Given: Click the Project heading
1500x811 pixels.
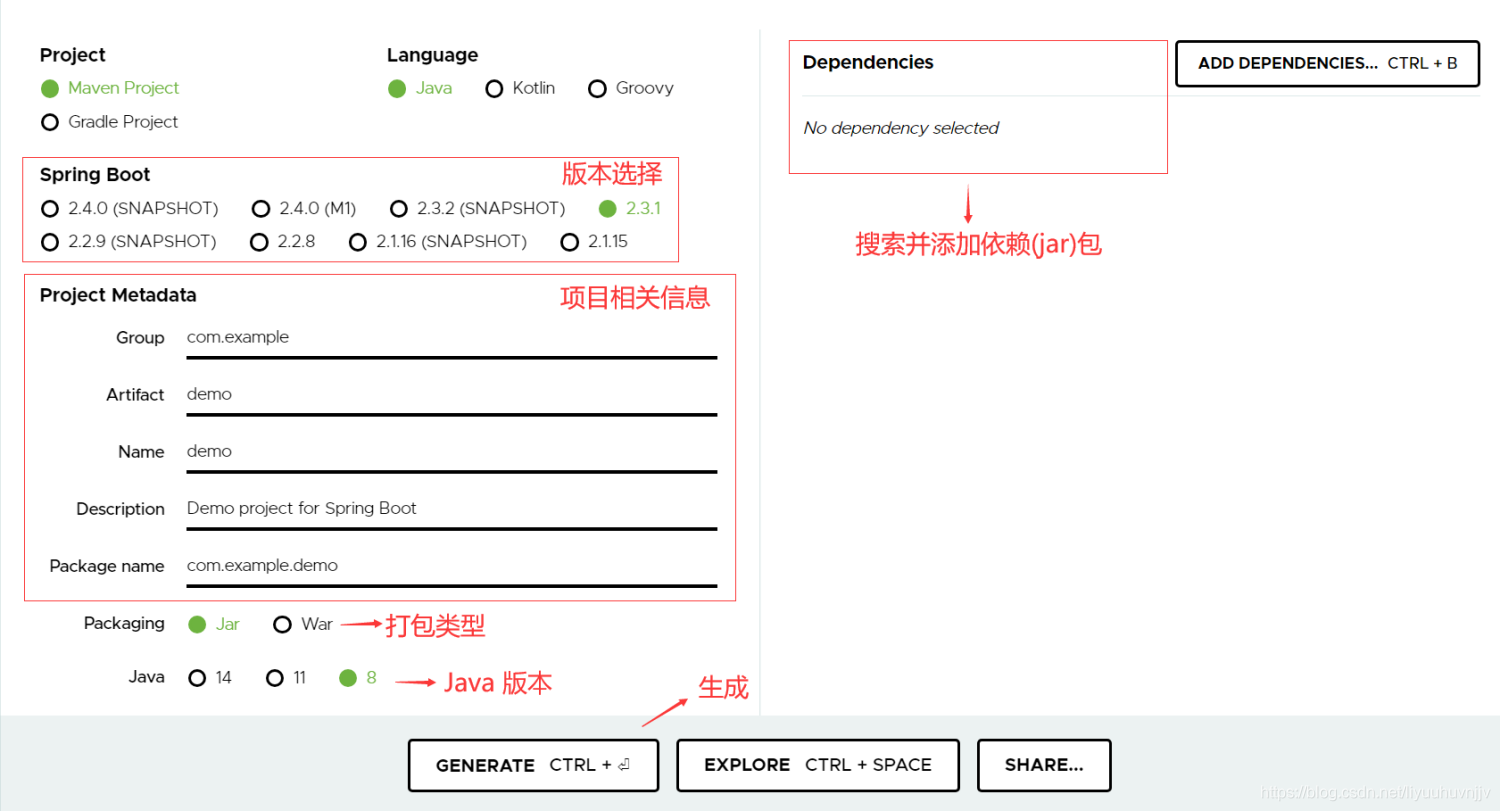Looking at the screenshot, I should pyautogui.click(x=73, y=55).
